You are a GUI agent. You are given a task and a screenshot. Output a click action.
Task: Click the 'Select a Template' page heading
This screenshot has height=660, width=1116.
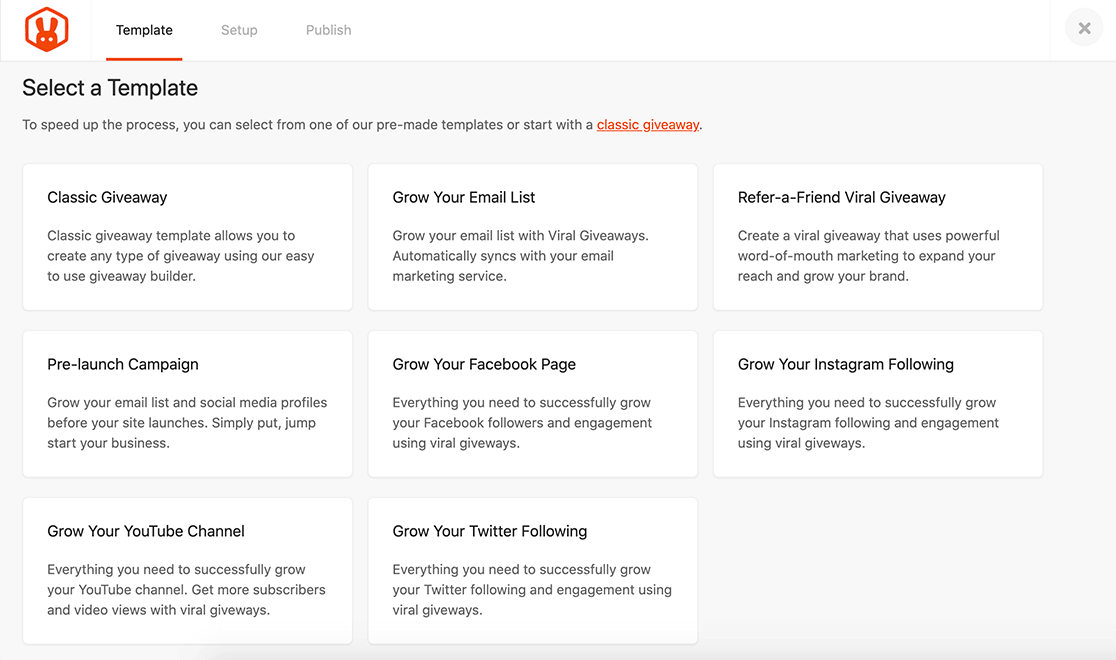click(110, 88)
